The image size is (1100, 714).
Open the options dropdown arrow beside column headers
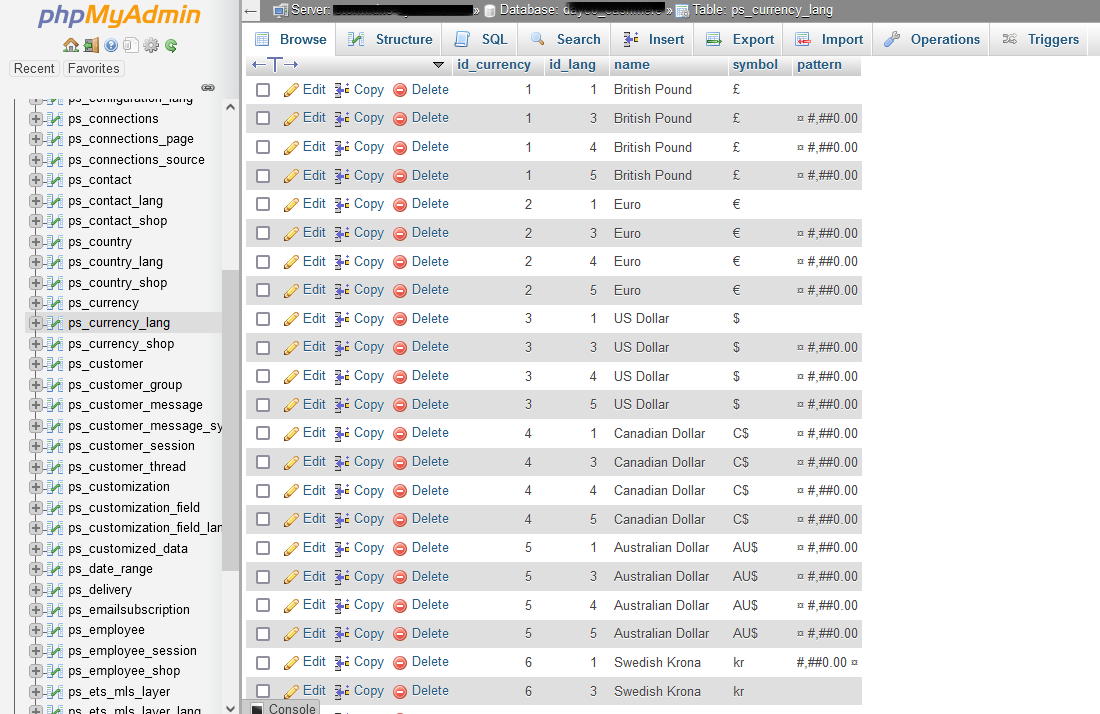point(438,65)
